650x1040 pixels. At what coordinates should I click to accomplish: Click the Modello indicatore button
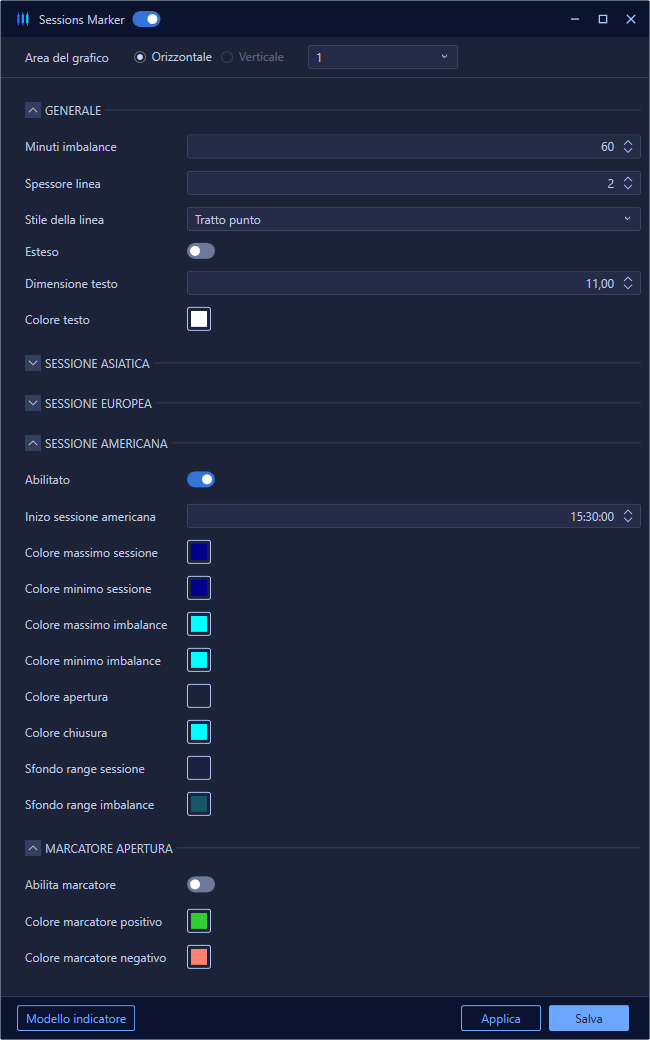pos(76,1018)
